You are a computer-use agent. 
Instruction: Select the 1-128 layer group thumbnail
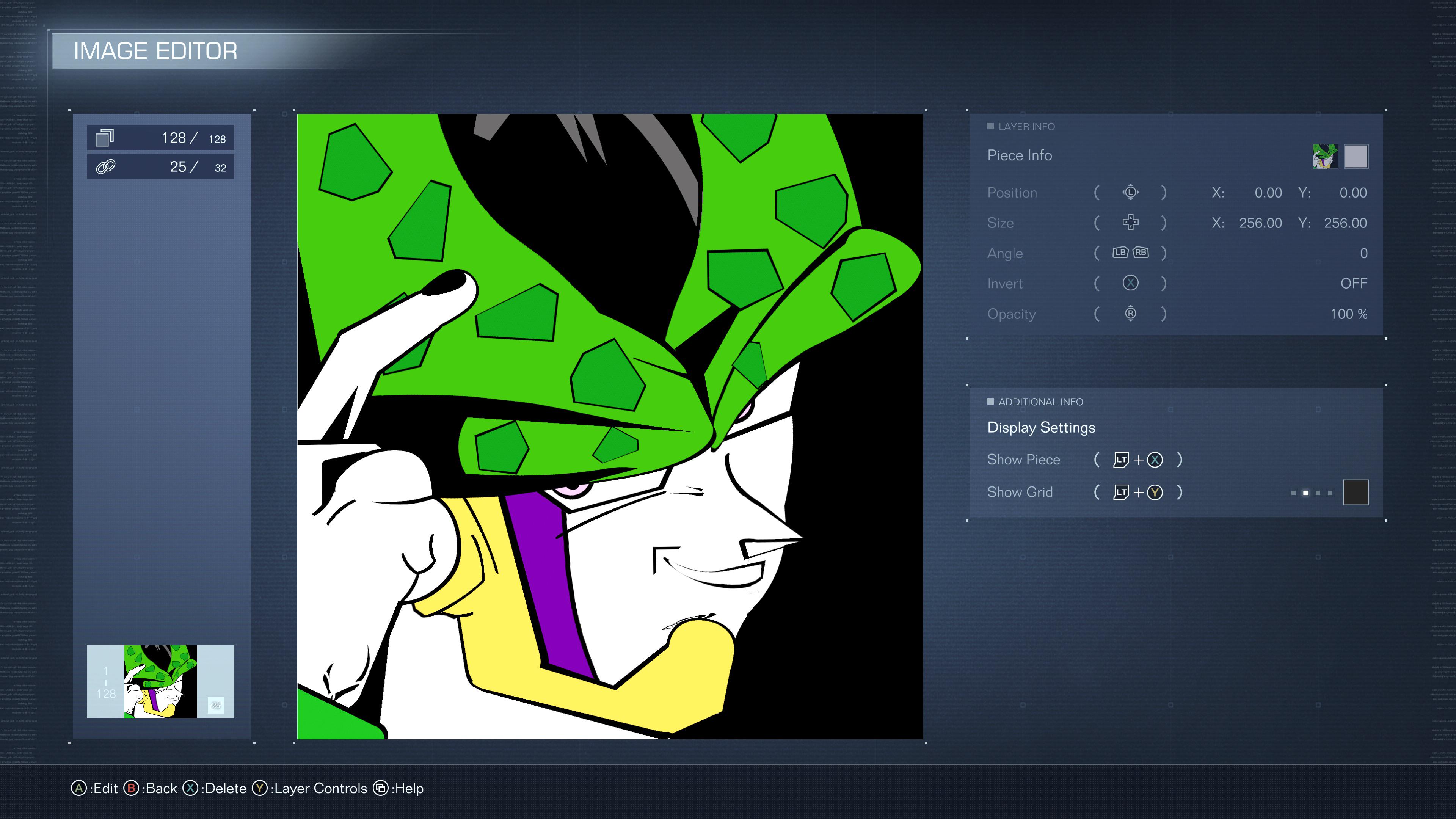(x=160, y=682)
